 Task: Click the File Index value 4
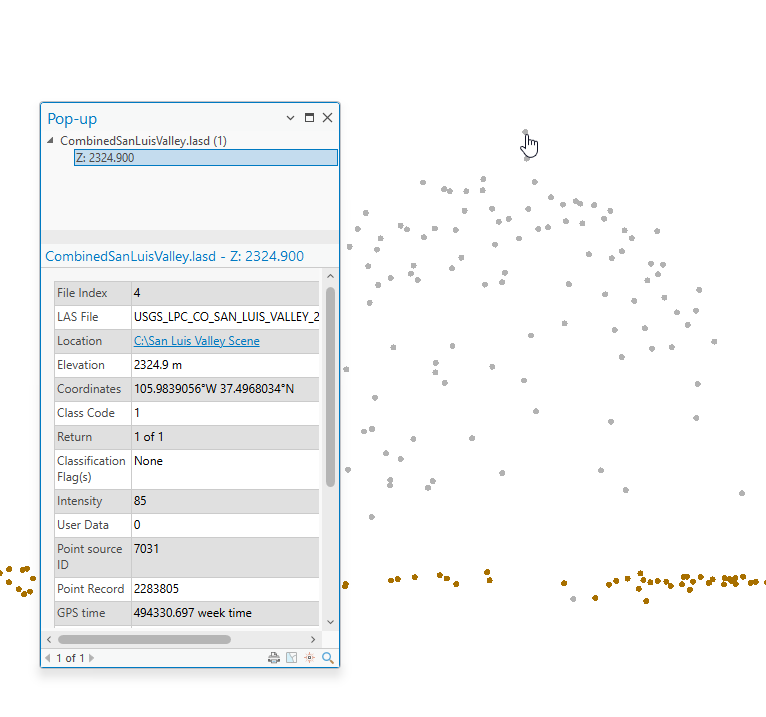click(x=137, y=293)
